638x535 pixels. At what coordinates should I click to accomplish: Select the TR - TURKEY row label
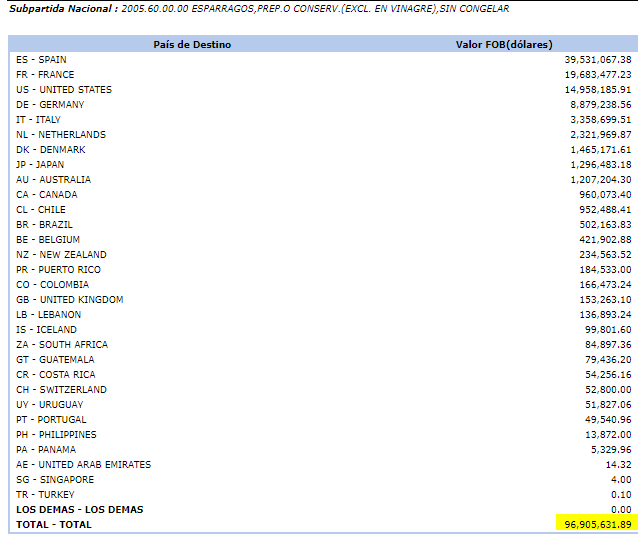tap(45, 495)
